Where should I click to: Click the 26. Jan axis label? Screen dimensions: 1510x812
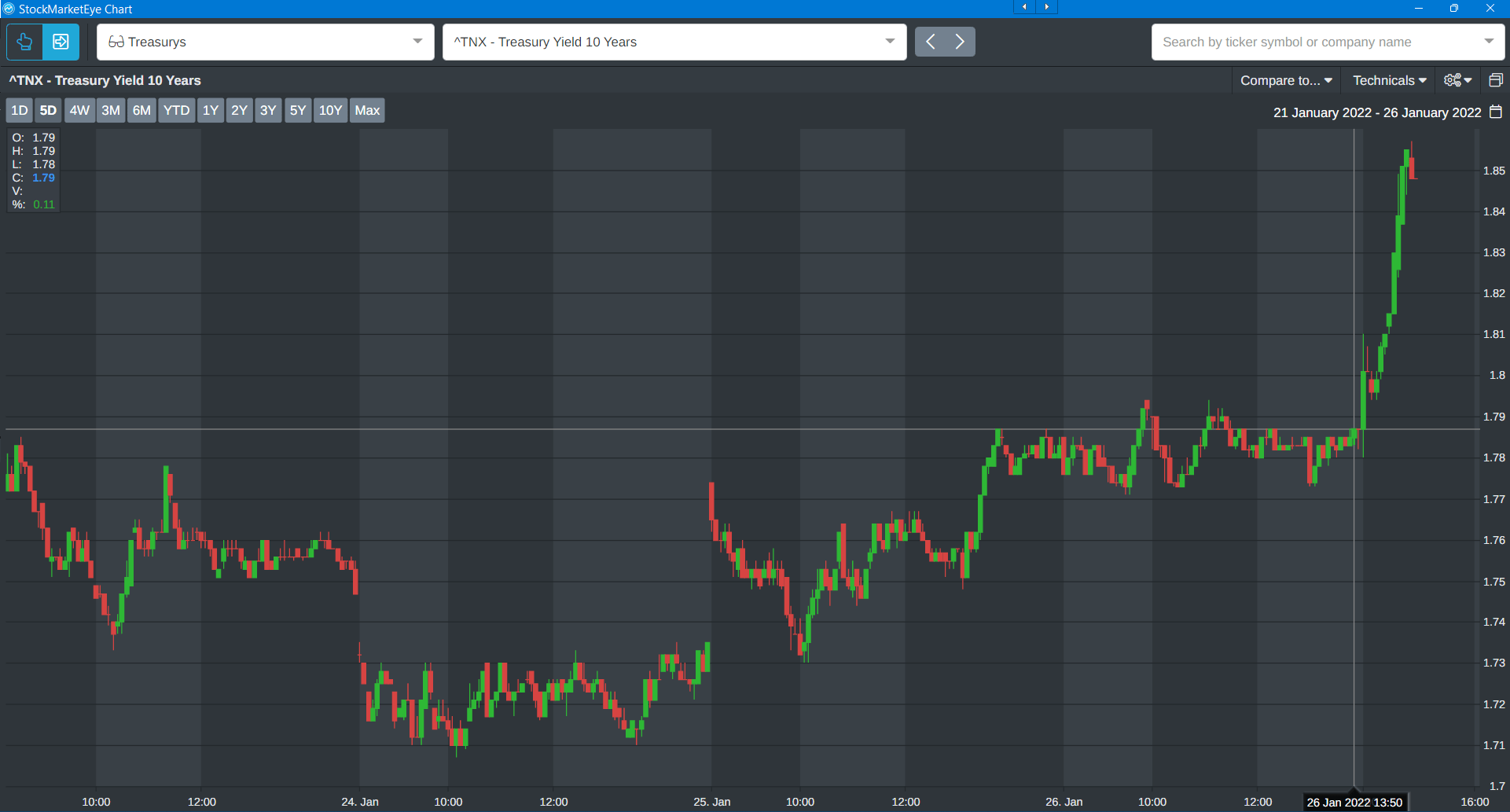coord(1064,802)
